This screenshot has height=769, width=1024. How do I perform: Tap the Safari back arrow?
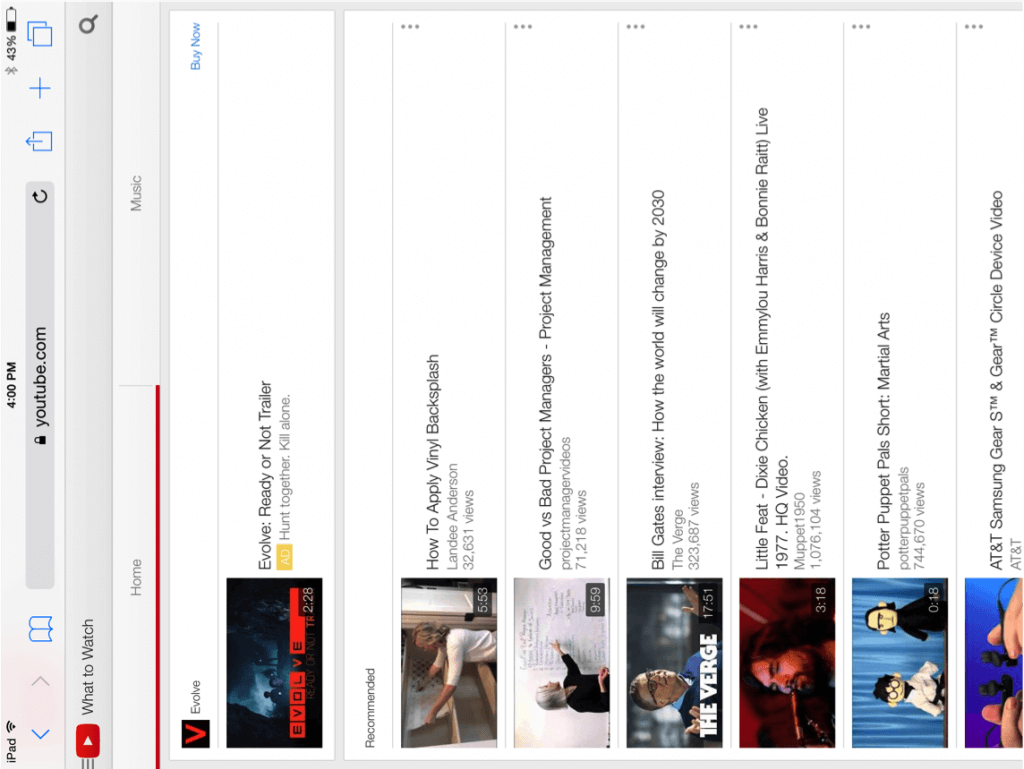pyautogui.click(x=40, y=734)
